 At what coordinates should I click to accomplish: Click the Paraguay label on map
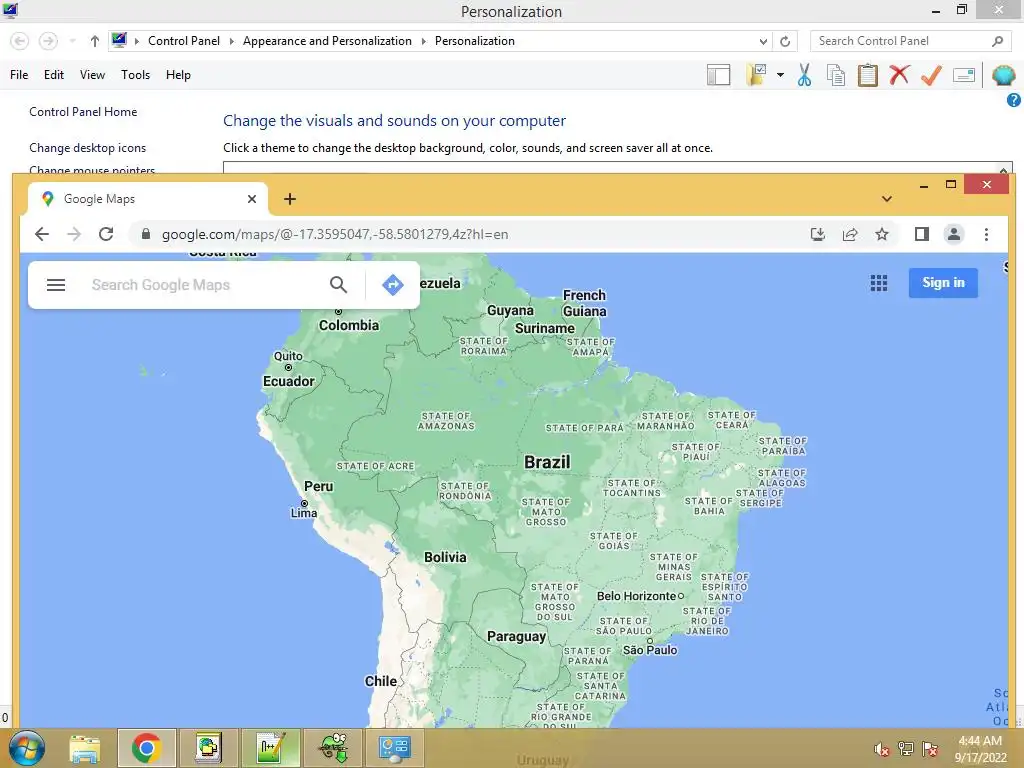[517, 637]
